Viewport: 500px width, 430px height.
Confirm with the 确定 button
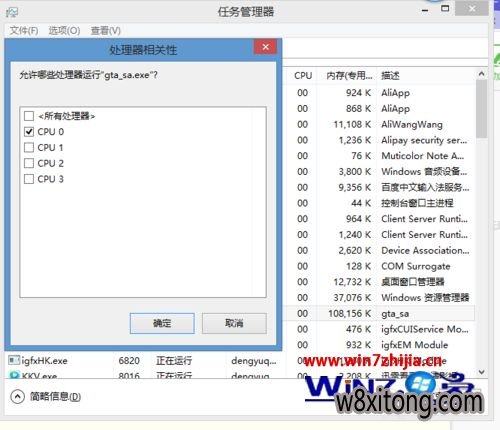click(x=162, y=323)
